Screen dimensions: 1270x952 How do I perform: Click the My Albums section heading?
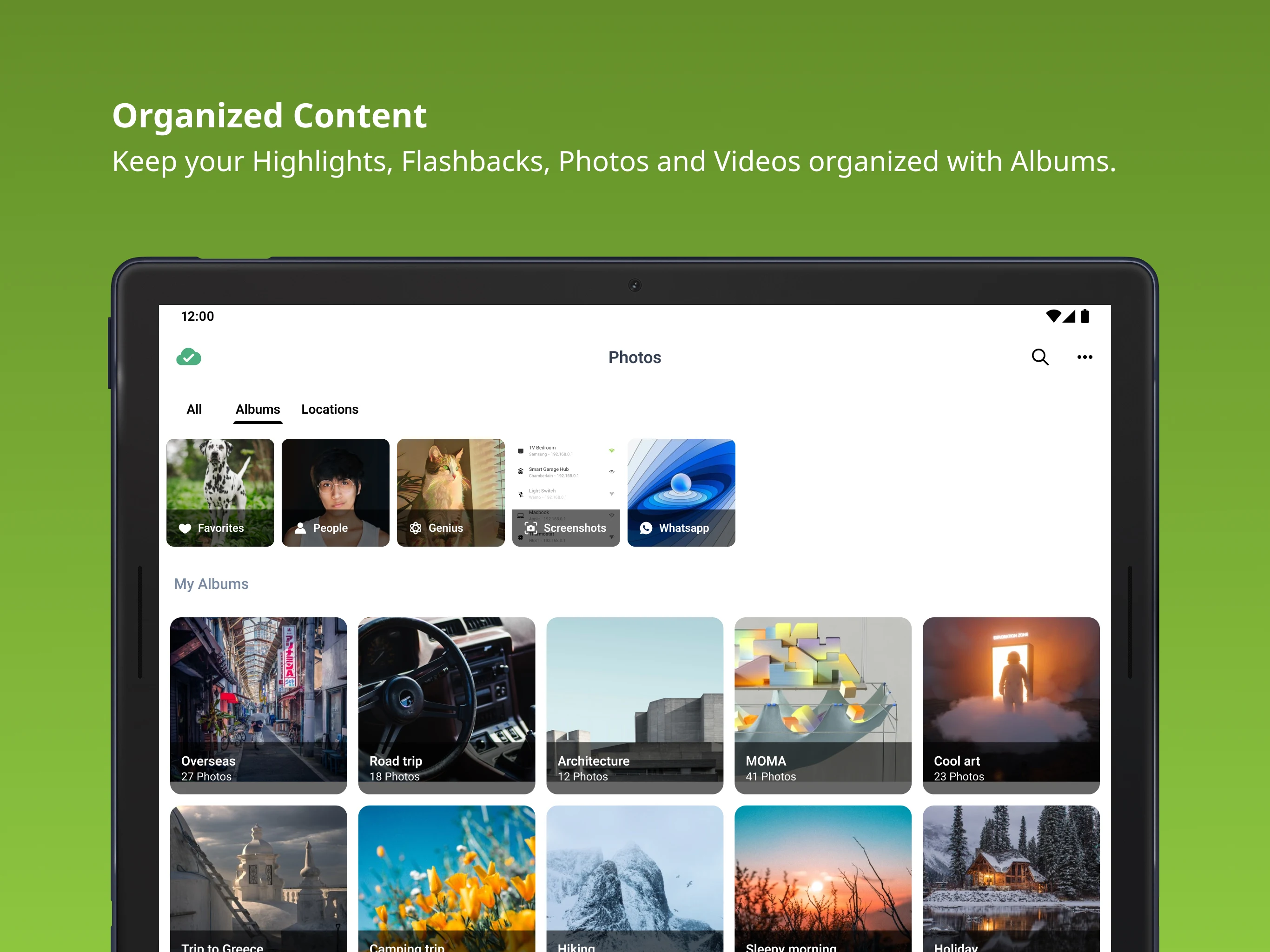(212, 584)
